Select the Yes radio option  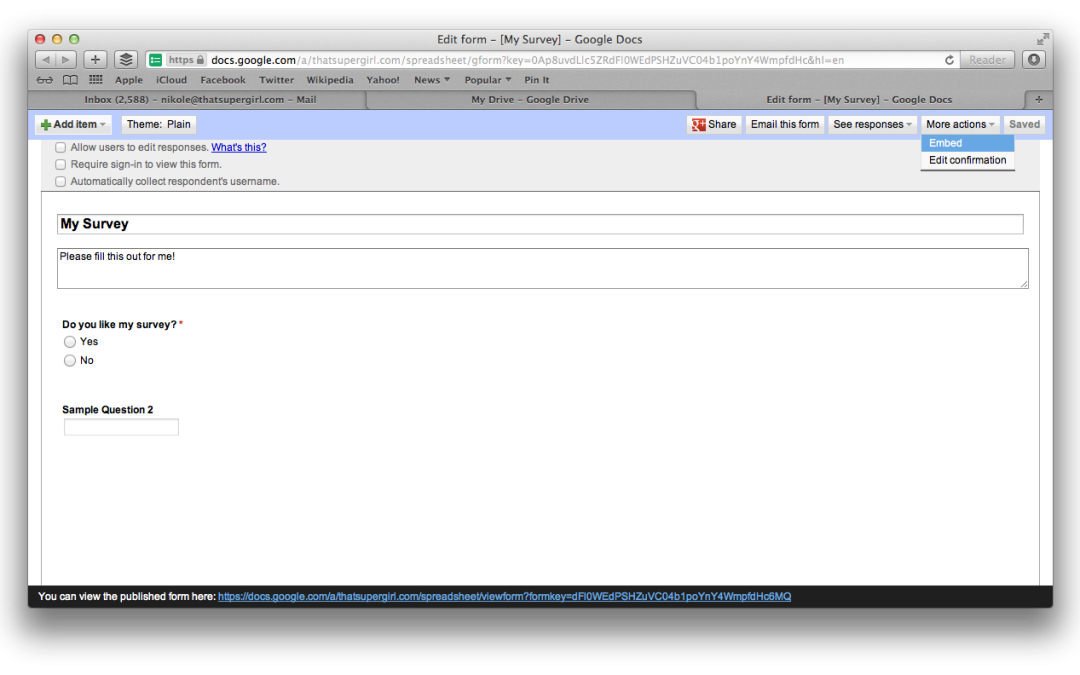tap(70, 342)
